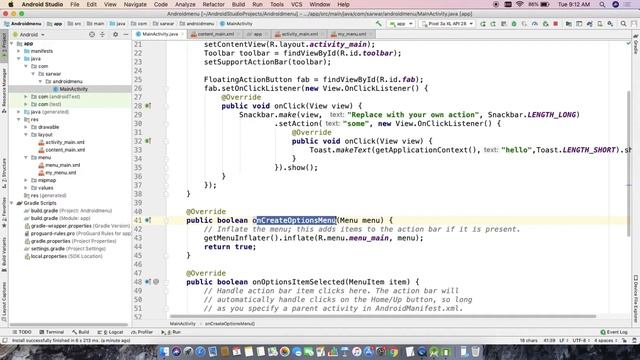Toggle the Gradle side panel
640x360 pixels.
tap(636, 45)
